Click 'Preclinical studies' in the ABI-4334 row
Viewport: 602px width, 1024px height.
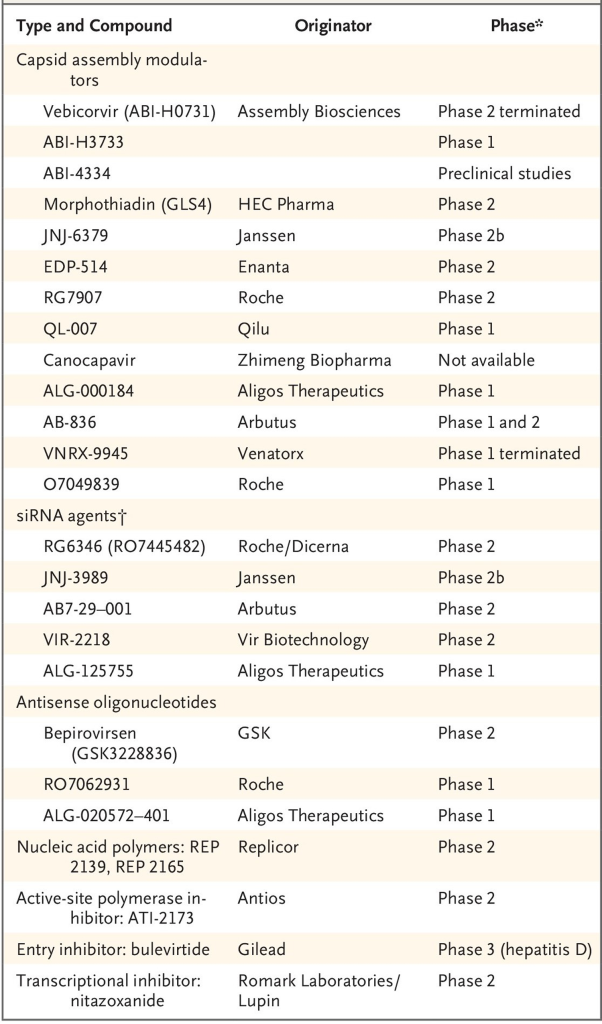coord(504,173)
